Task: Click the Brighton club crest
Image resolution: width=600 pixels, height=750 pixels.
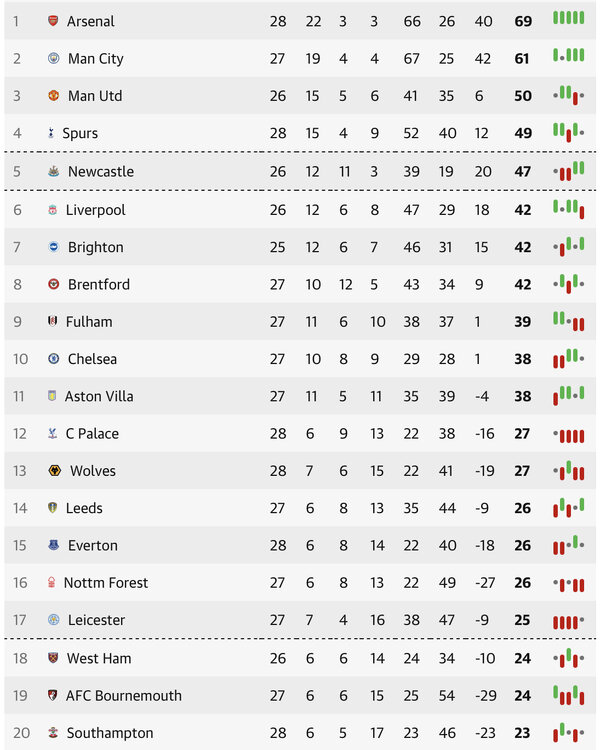Action: [54, 247]
